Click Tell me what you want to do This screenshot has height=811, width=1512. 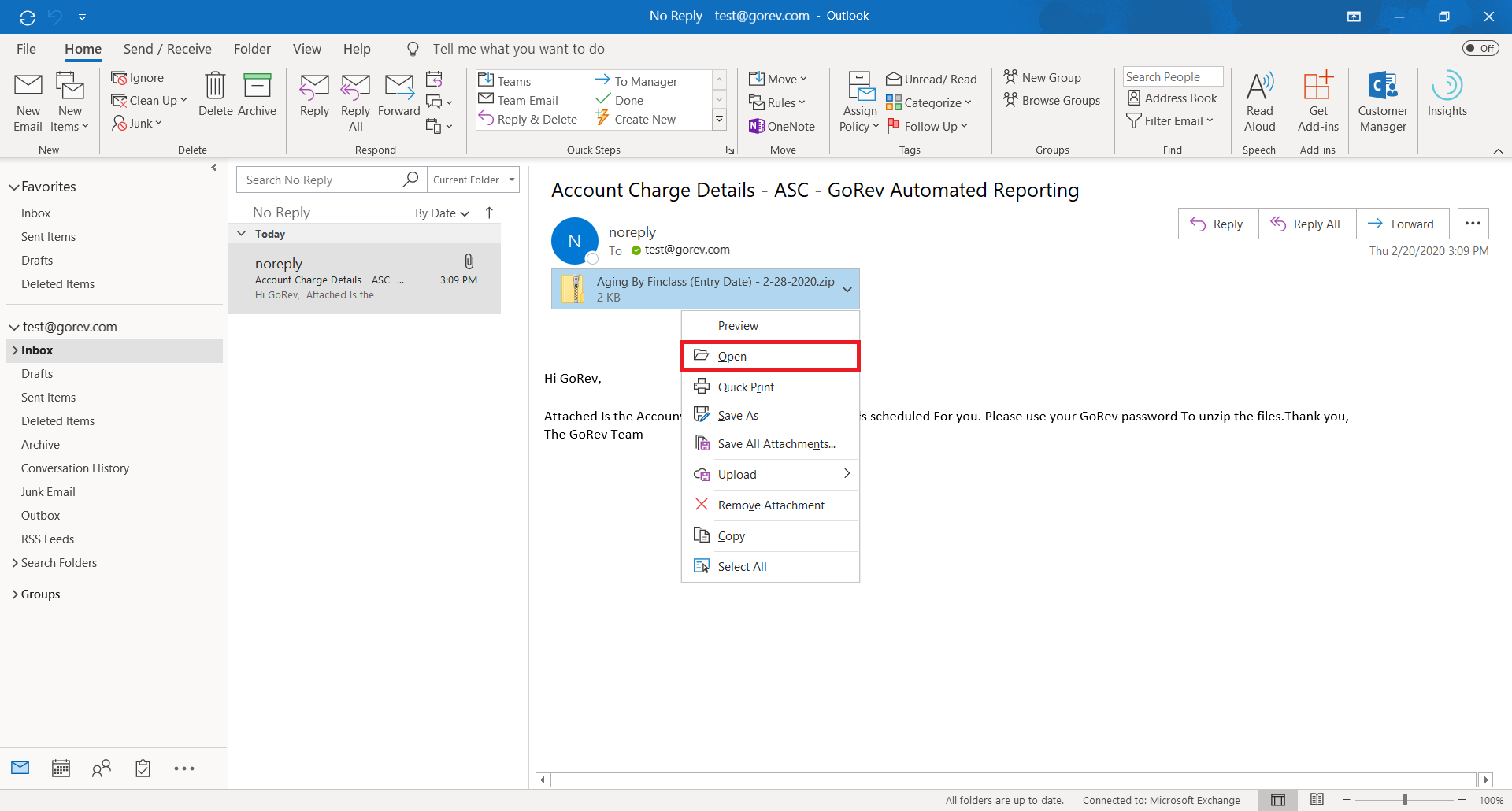[518, 49]
